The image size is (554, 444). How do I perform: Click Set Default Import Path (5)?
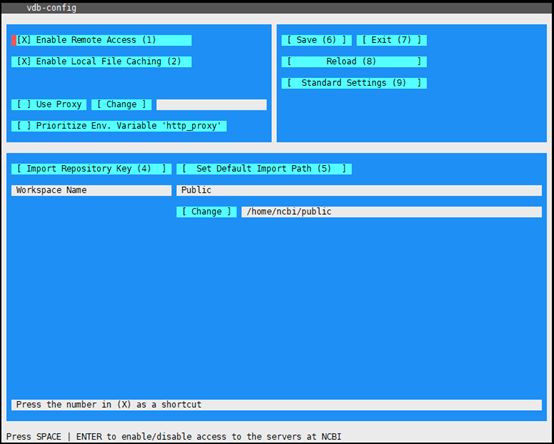click(264, 169)
